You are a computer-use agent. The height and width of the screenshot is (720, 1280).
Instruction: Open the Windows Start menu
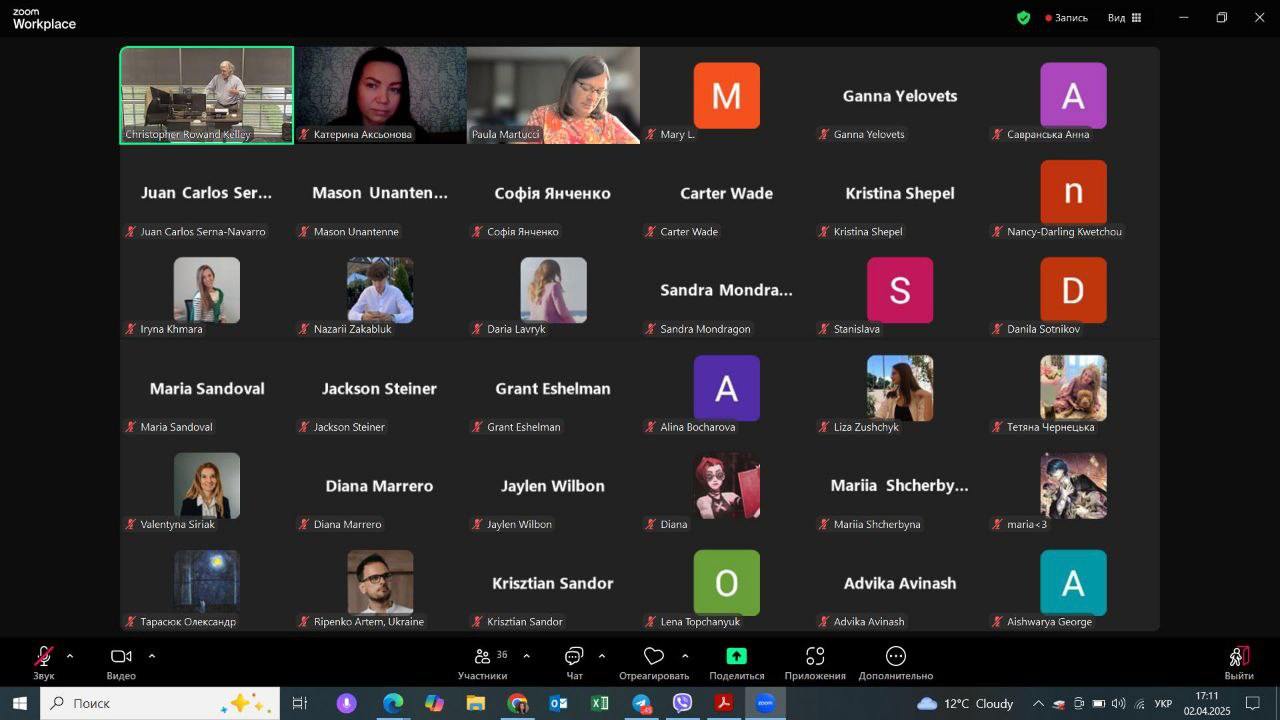[20, 703]
